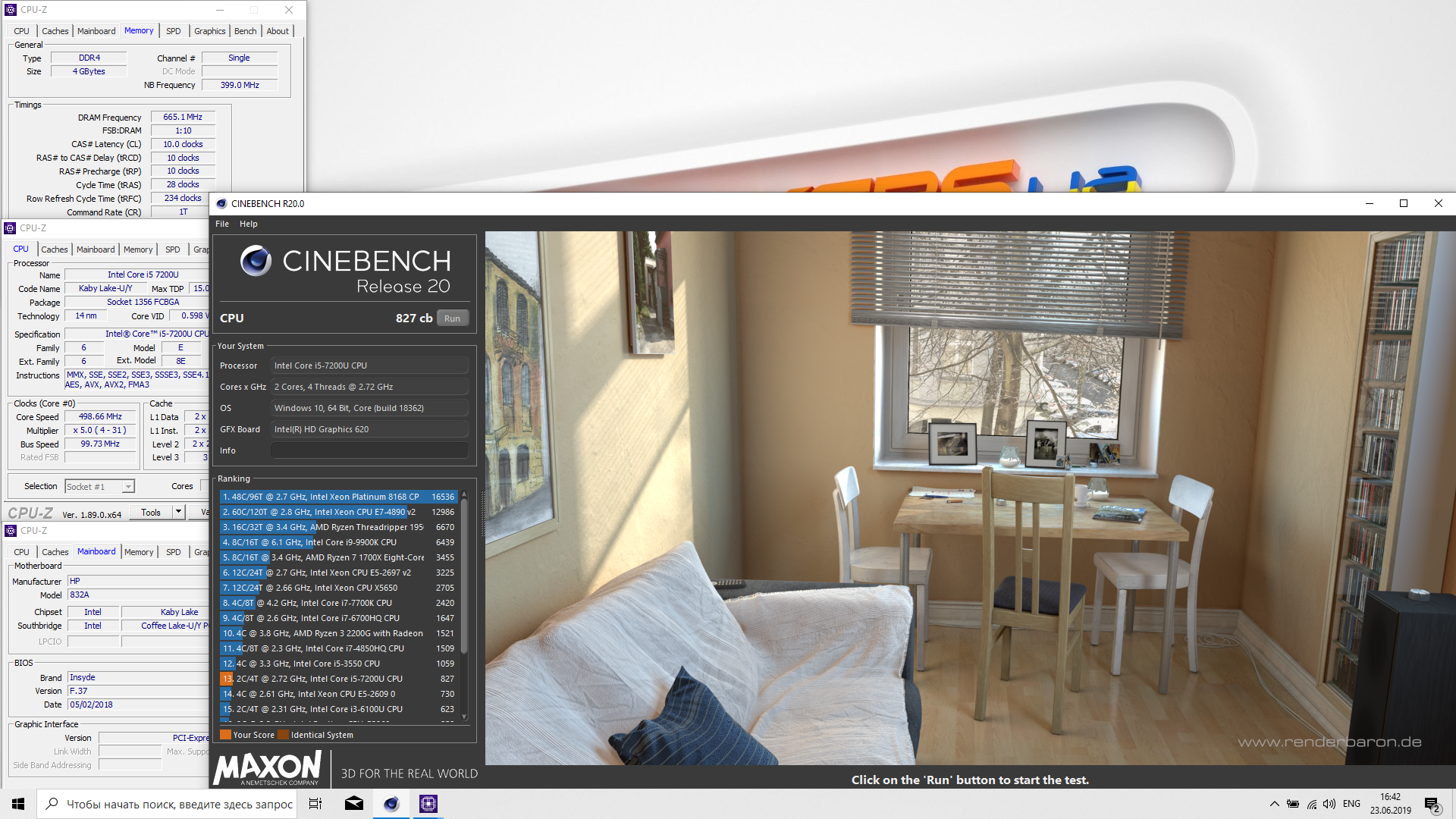Click the Wi-Fi network tray icon
This screenshot has height=819, width=1456.
(x=1311, y=804)
